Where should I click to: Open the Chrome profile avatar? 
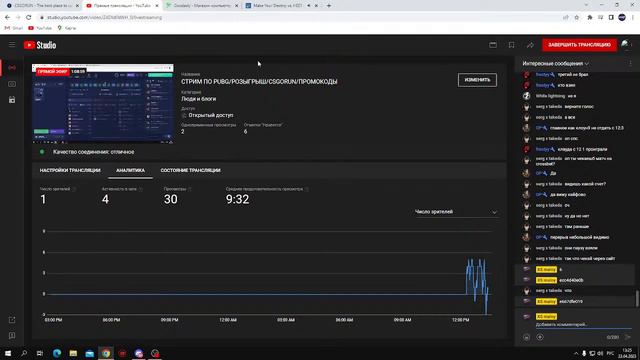point(622,17)
